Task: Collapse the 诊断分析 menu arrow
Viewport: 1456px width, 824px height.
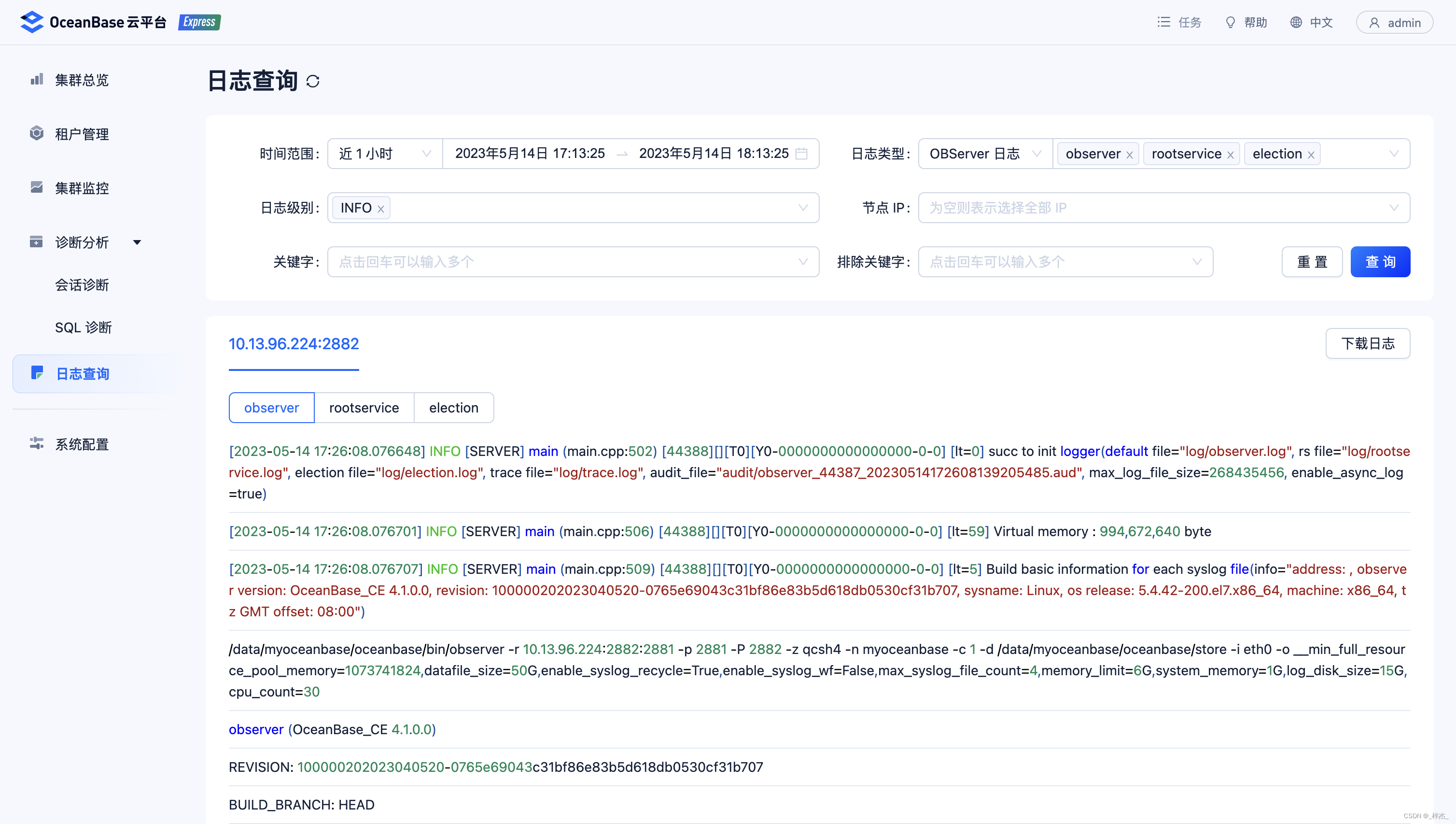Action: [x=137, y=242]
